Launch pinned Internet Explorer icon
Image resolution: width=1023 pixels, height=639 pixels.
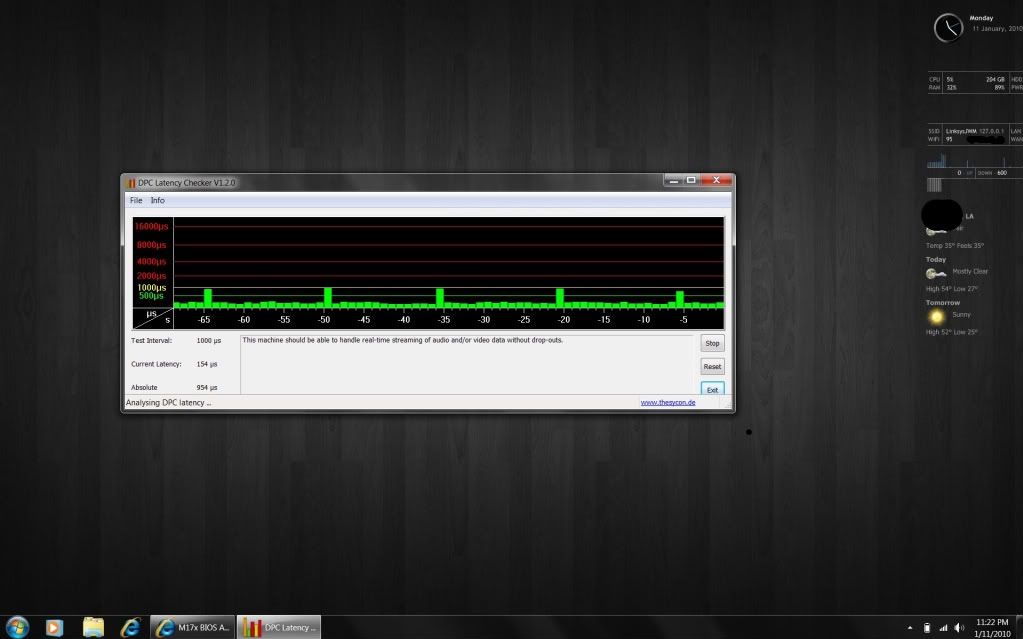point(130,627)
